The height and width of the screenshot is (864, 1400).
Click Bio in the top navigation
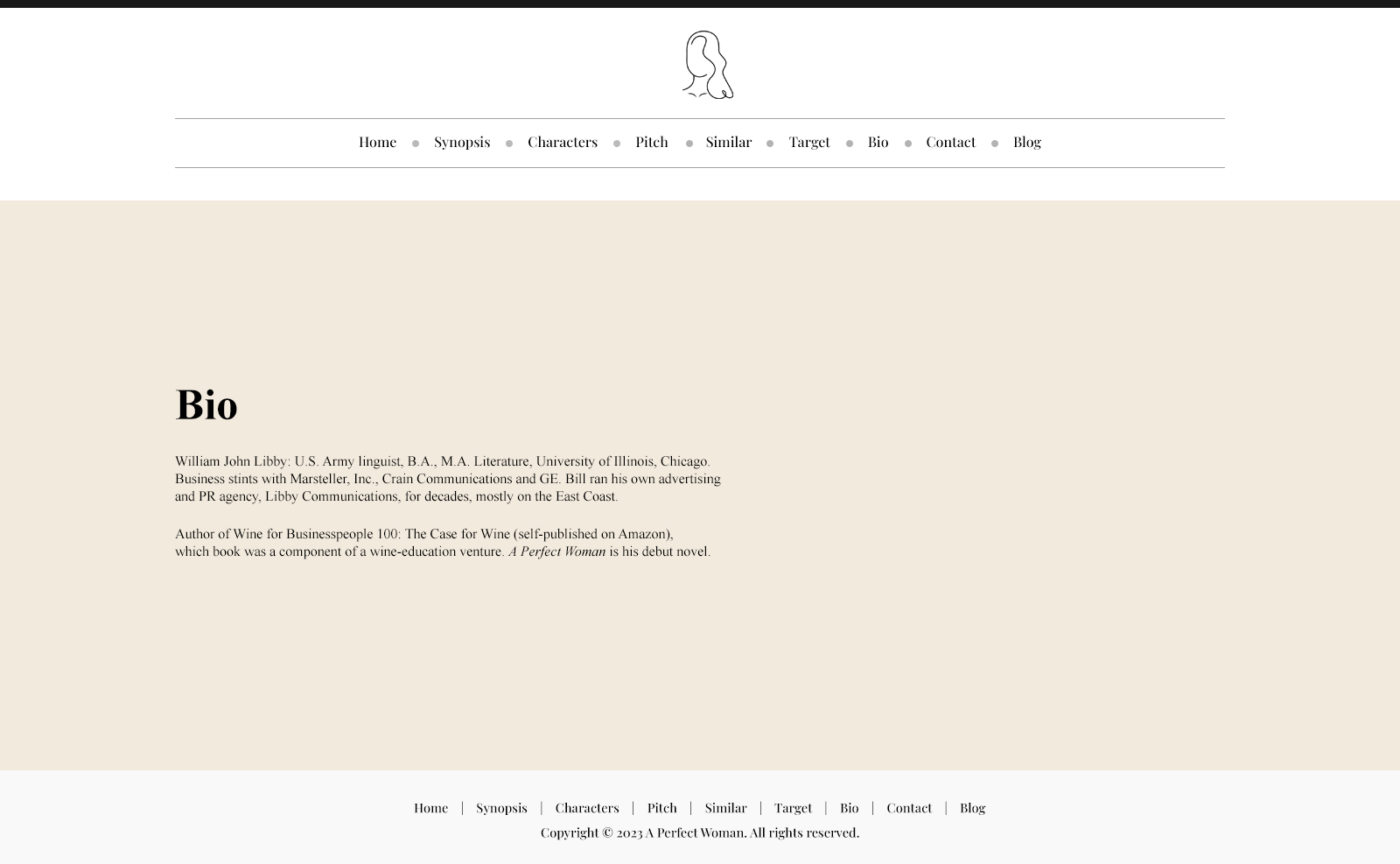click(x=878, y=142)
